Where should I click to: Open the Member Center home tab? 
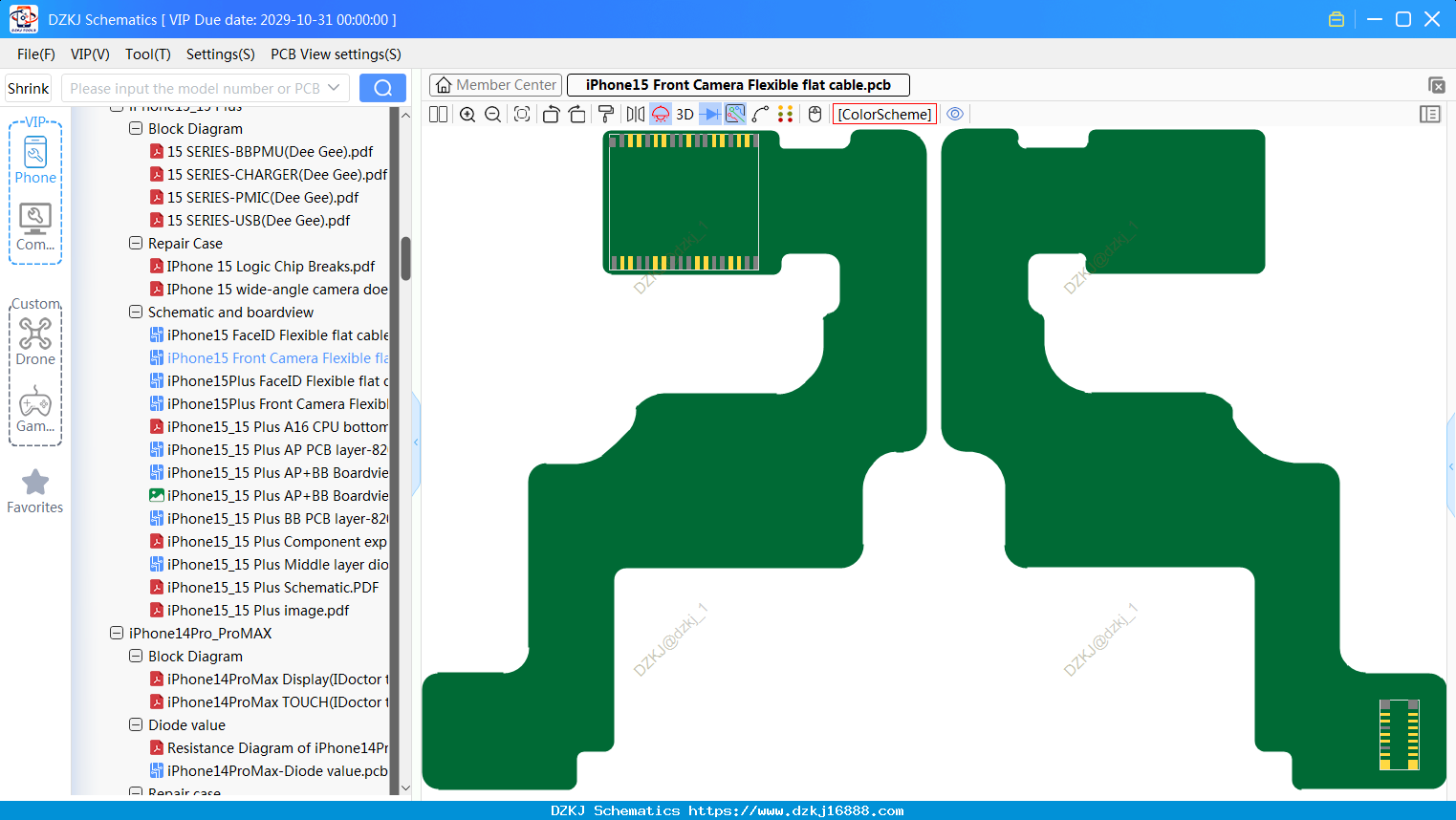point(495,85)
